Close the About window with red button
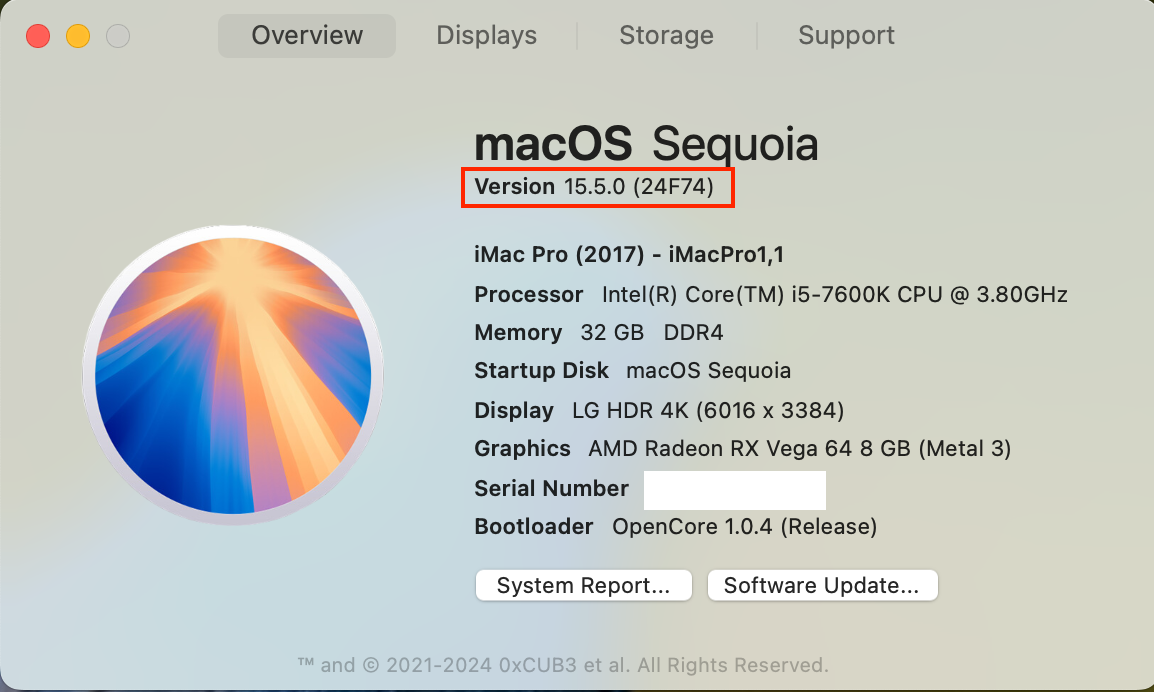1154x692 pixels. point(38,37)
